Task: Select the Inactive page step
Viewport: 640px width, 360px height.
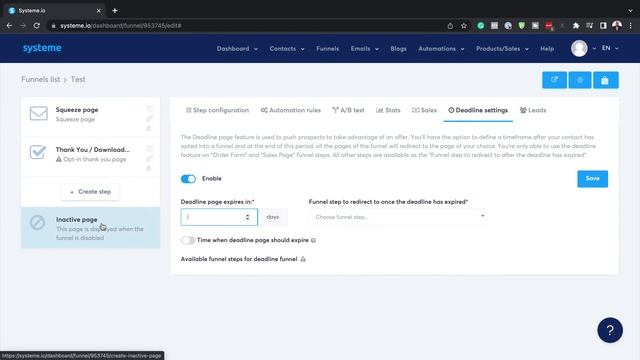Action: click(x=91, y=228)
